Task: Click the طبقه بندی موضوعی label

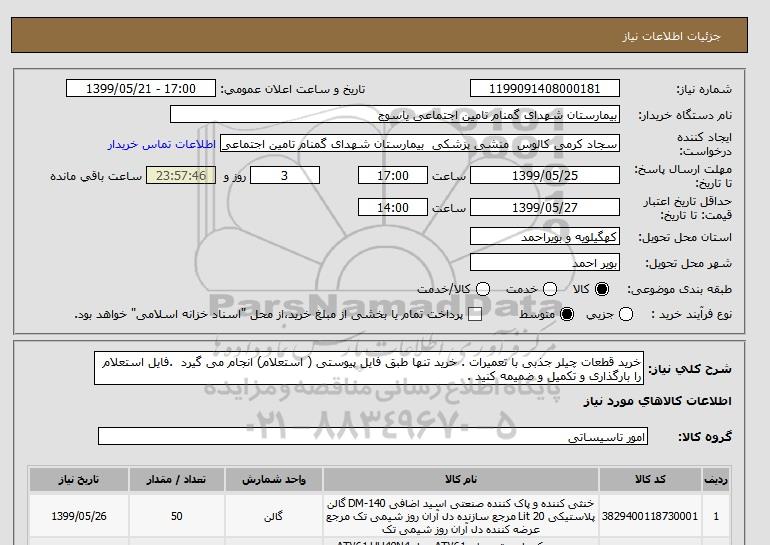Action: (x=680, y=290)
